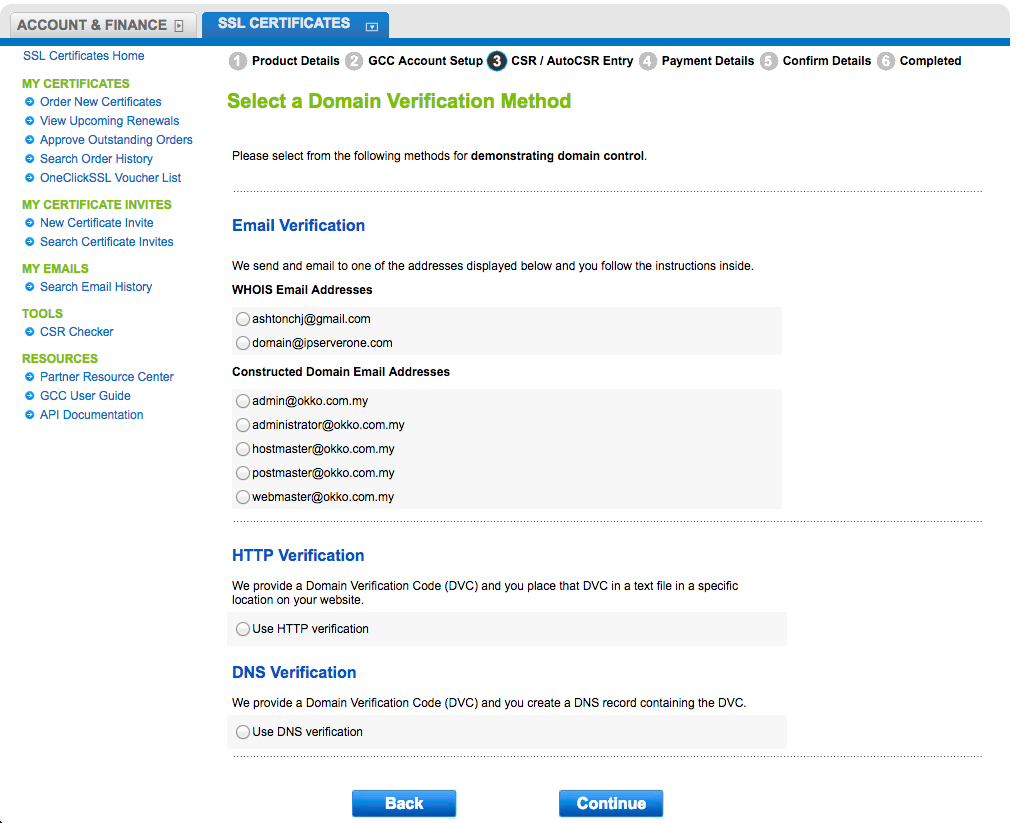Click step 1 Product Details circle icon
This screenshot has width=1016, height=823.
point(238,61)
